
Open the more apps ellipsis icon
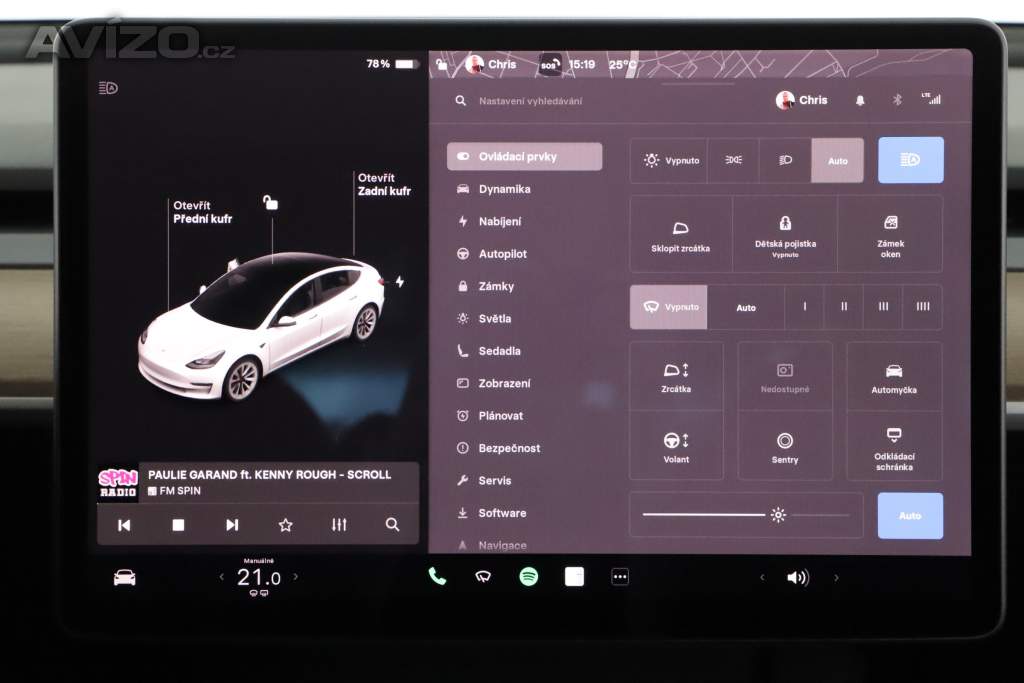(x=620, y=577)
